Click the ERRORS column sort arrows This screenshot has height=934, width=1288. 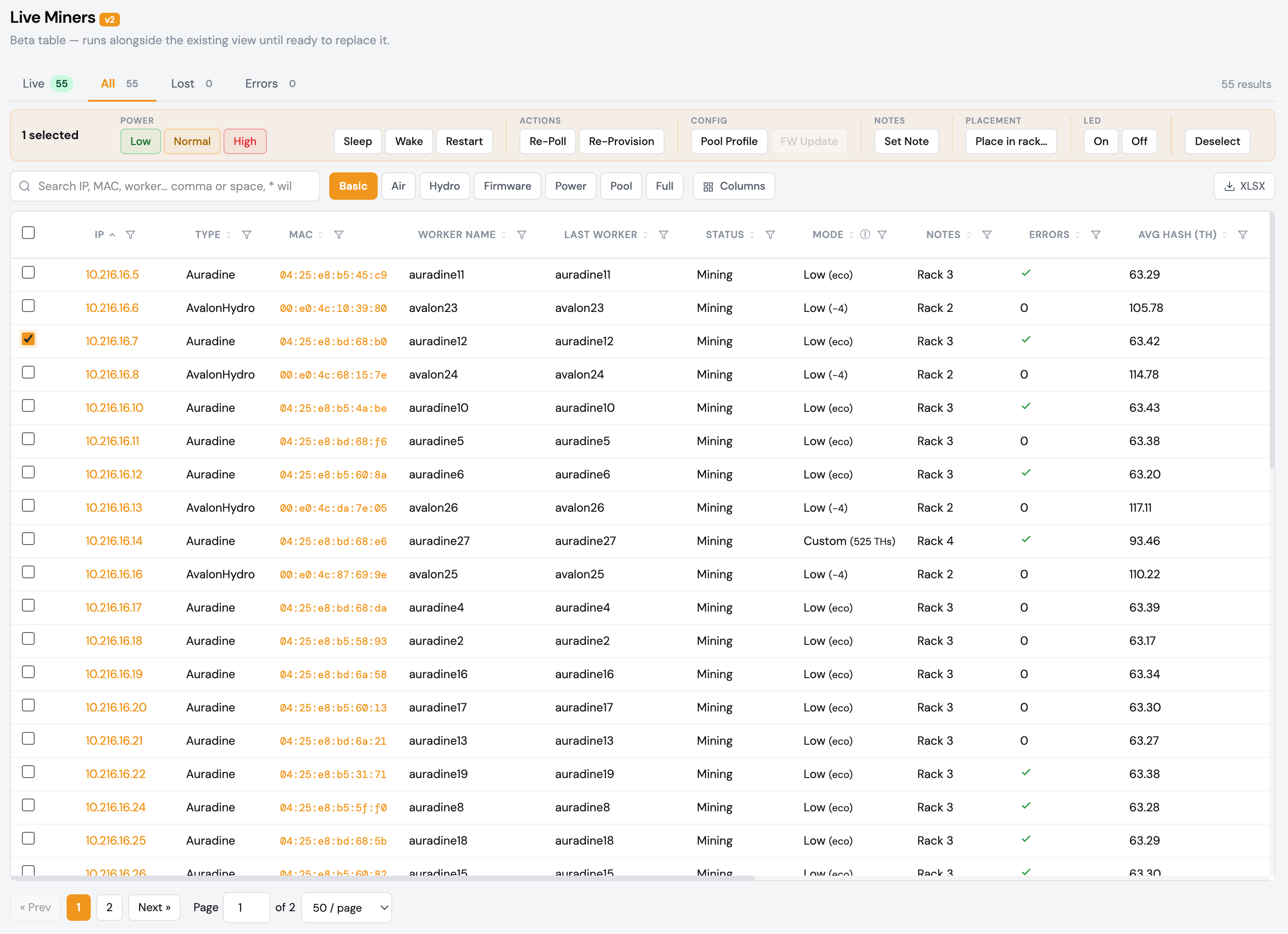click(1077, 234)
